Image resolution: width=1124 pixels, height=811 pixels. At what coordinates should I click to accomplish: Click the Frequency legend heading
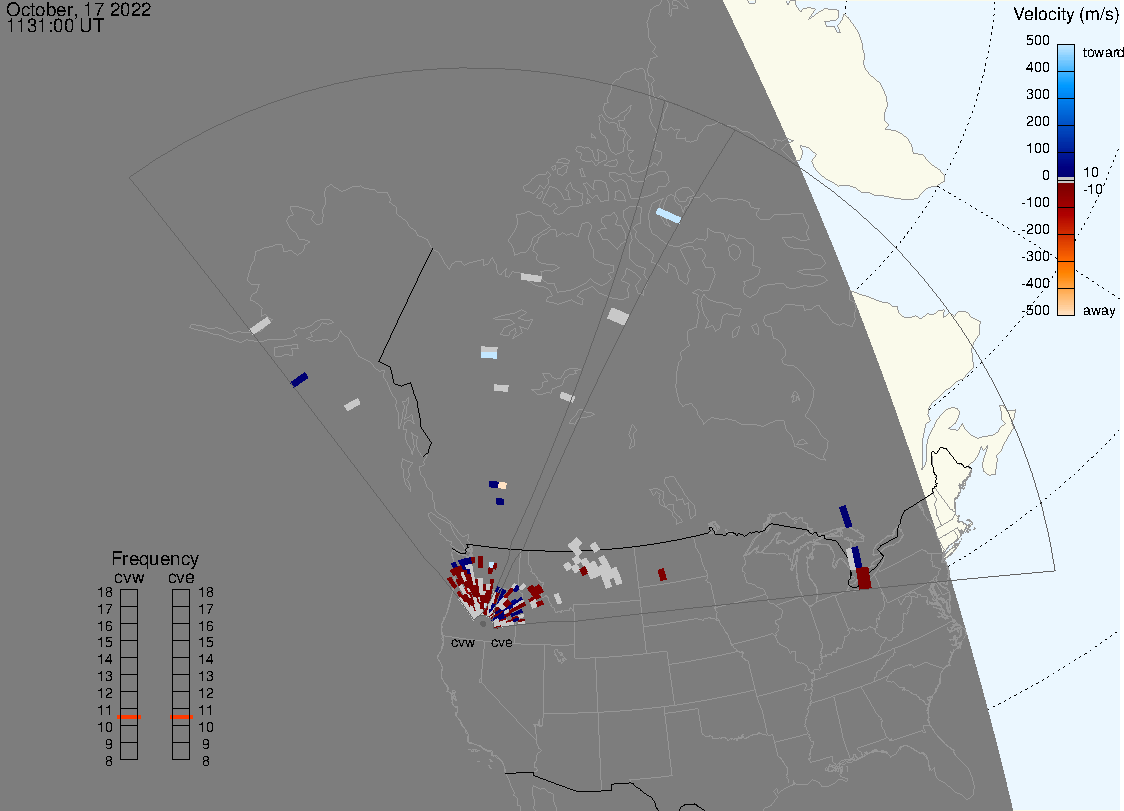pyautogui.click(x=154, y=559)
